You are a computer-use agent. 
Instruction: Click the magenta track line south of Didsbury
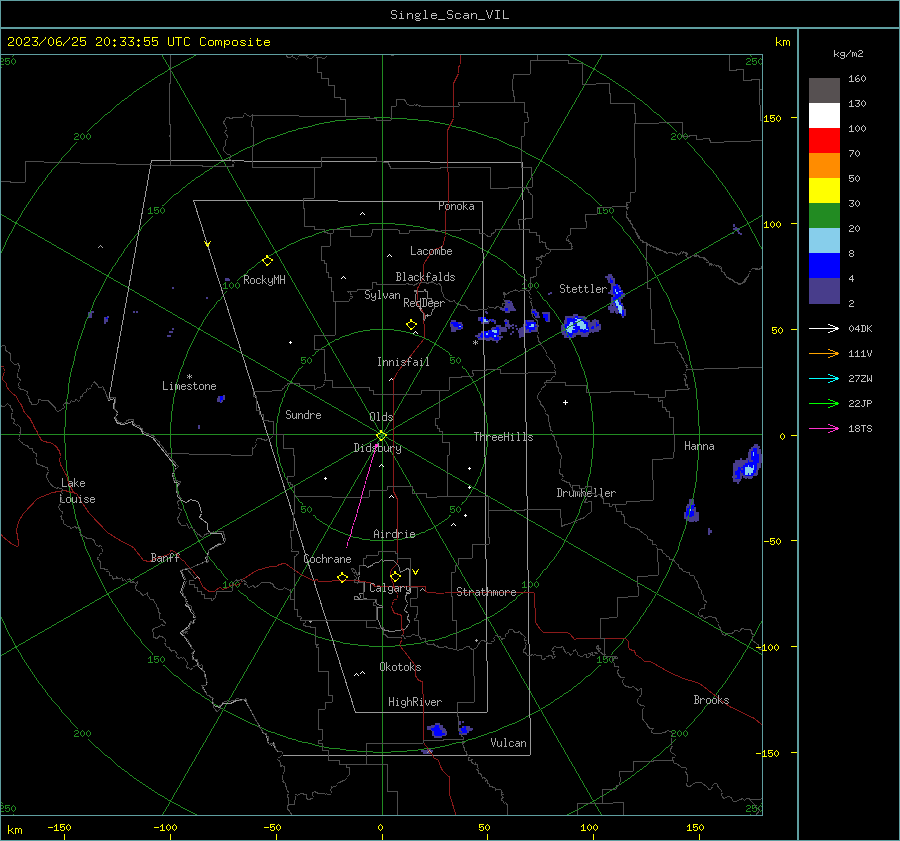click(x=362, y=497)
